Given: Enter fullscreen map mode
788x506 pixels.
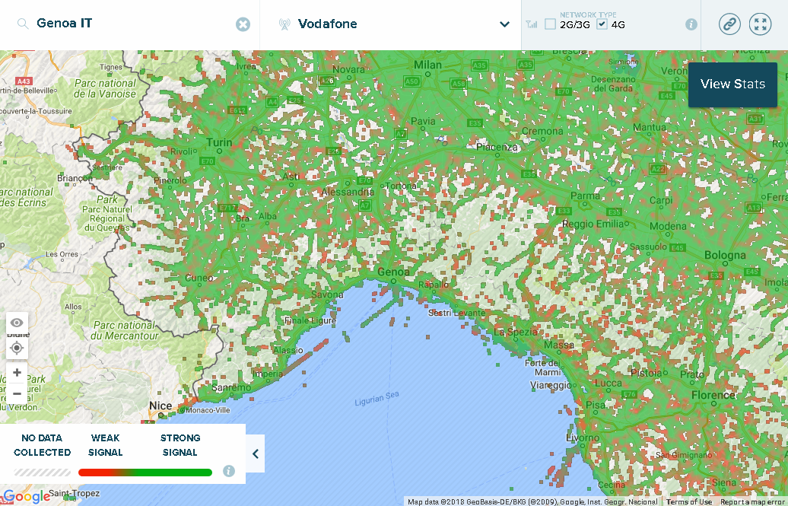Looking at the screenshot, I should click(760, 24).
